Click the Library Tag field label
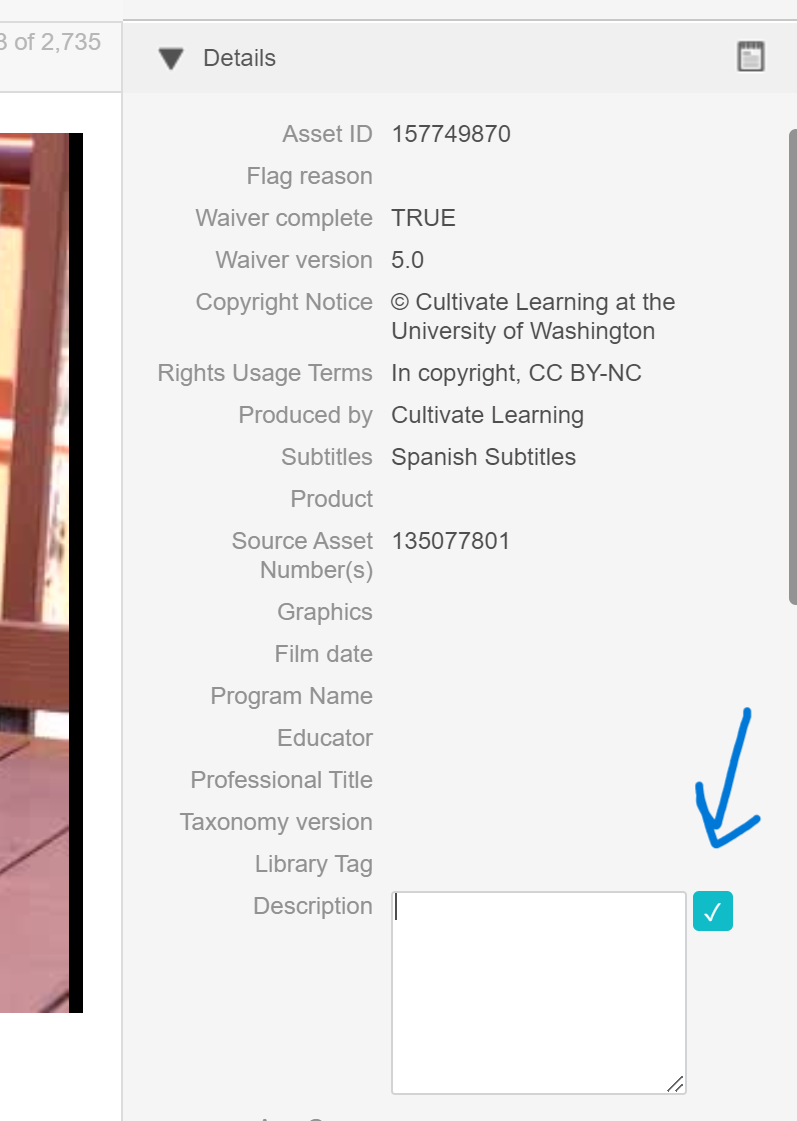Image resolution: width=797 pixels, height=1121 pixels. [x=313, y=864]
